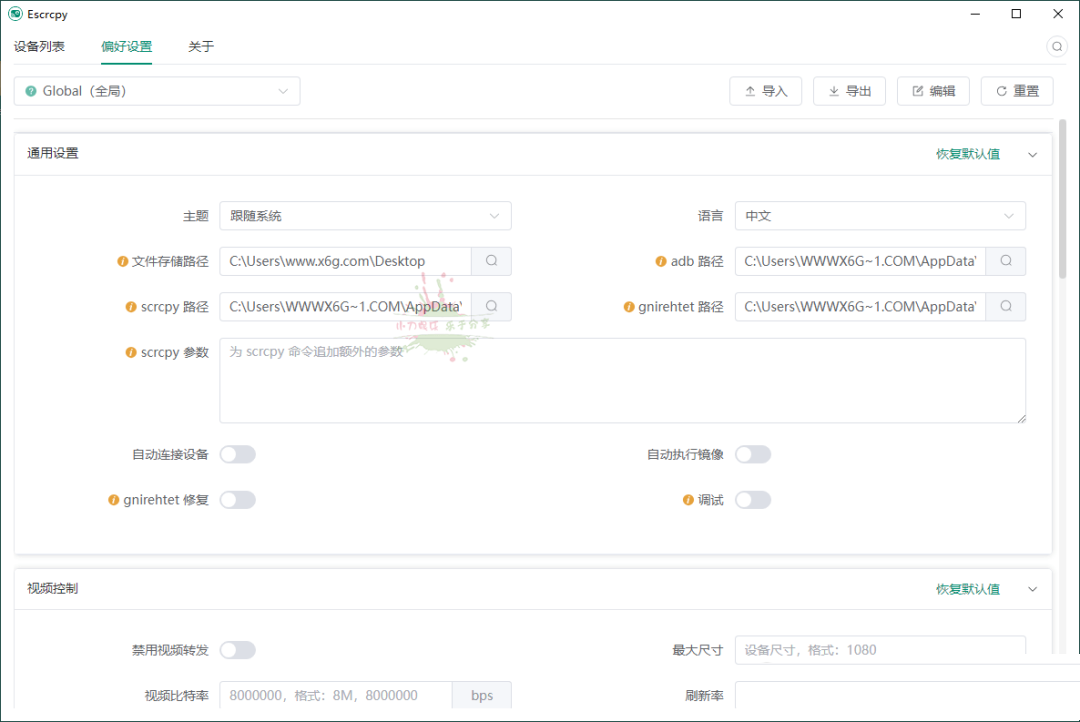Click 恢复默认值 in 视频控制 header
This screenshot has height=722, width=1080.
tap(968, 589)
